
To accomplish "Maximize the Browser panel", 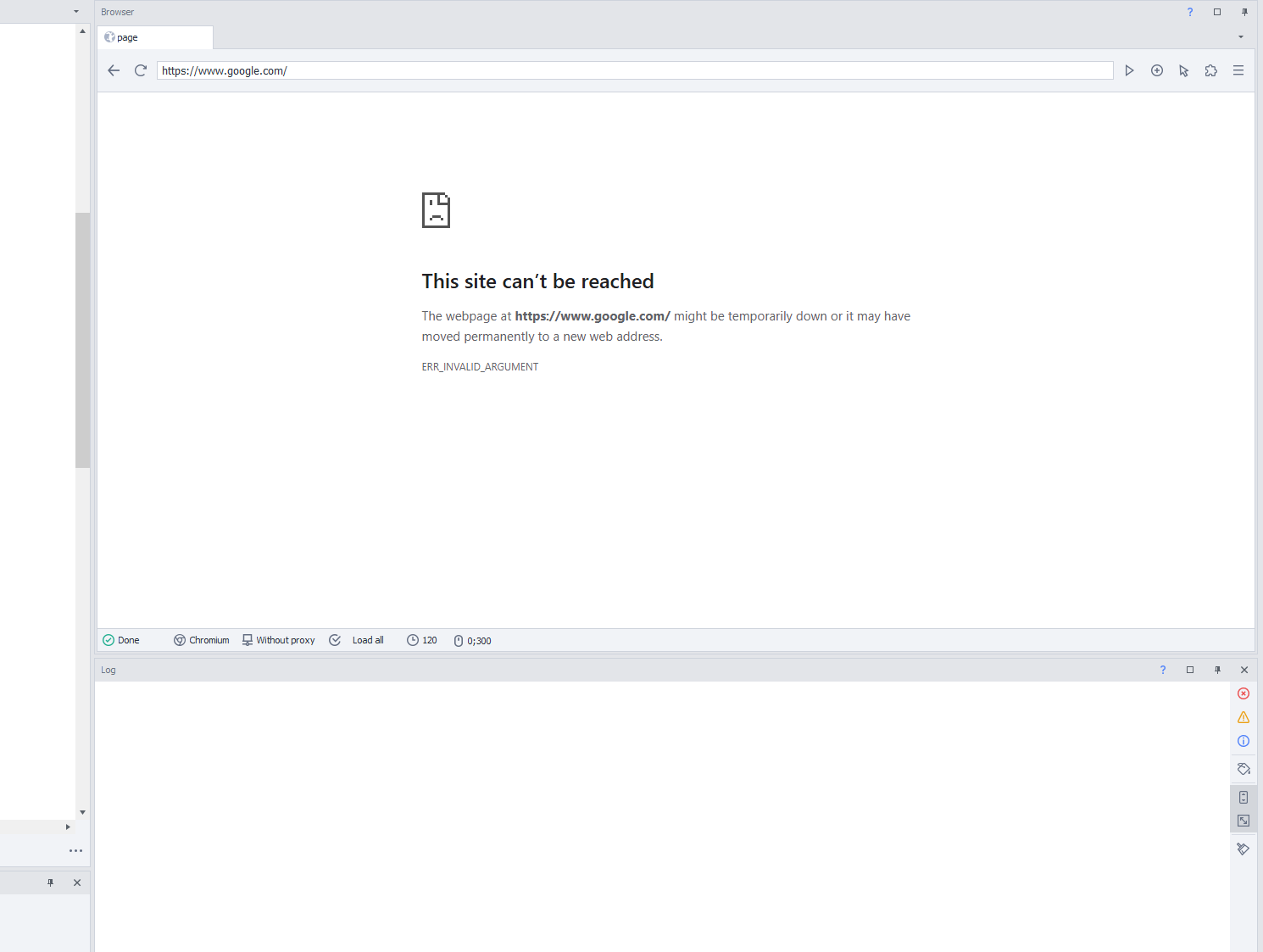I will tap(1217, 12).
